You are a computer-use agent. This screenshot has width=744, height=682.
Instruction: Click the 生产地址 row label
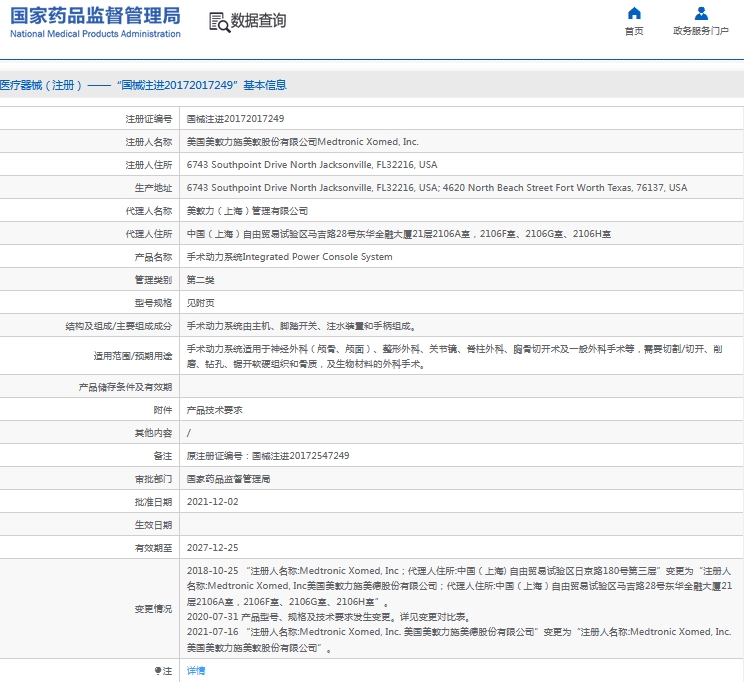point(153,188)
